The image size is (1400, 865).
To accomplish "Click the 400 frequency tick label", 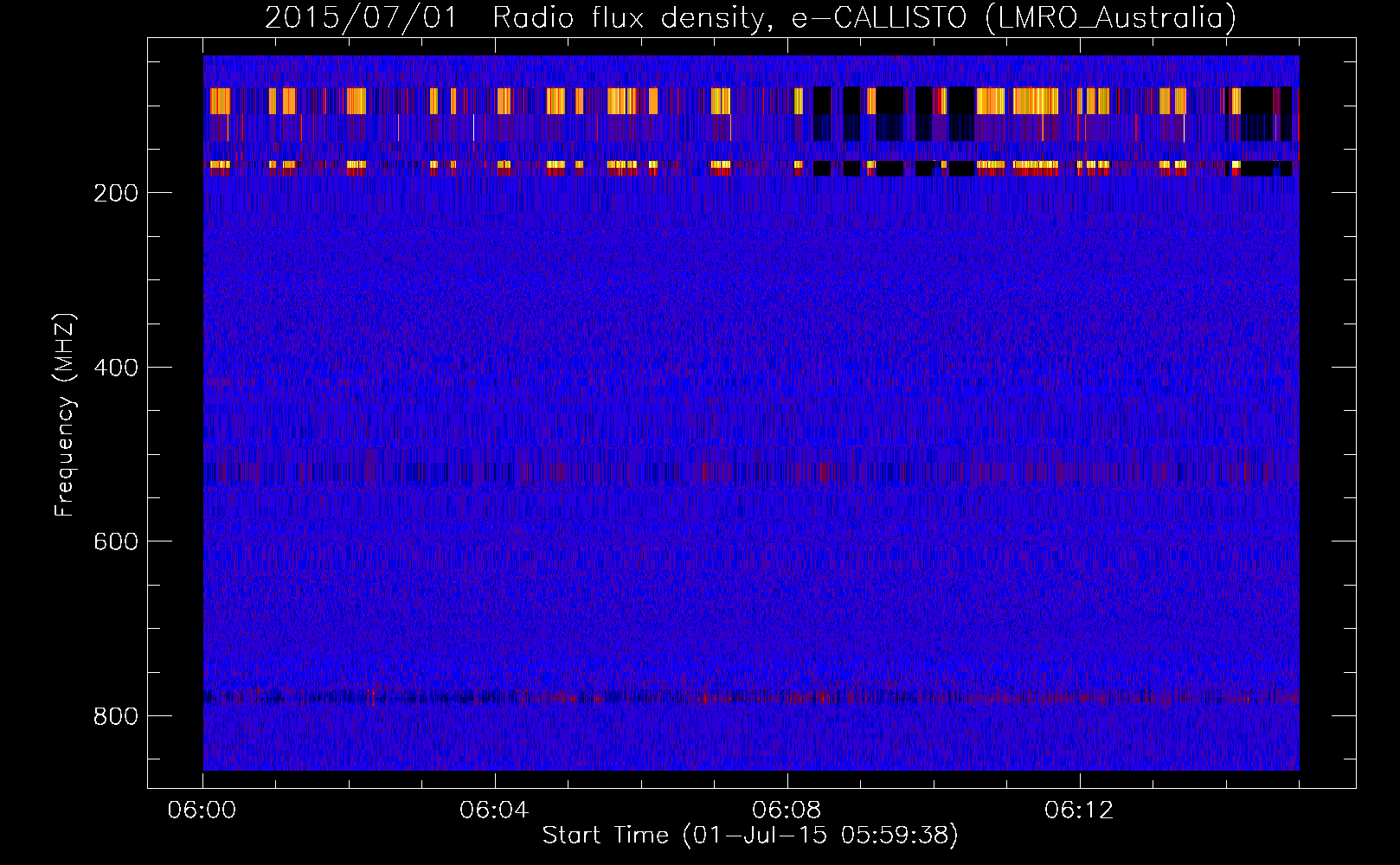I will (116, 368).
